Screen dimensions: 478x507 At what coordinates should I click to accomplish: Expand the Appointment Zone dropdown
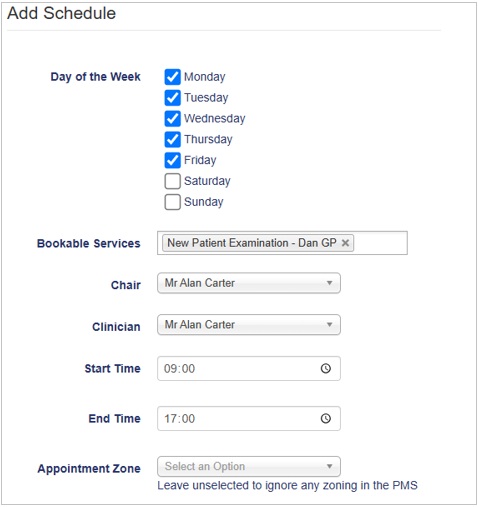249,466
